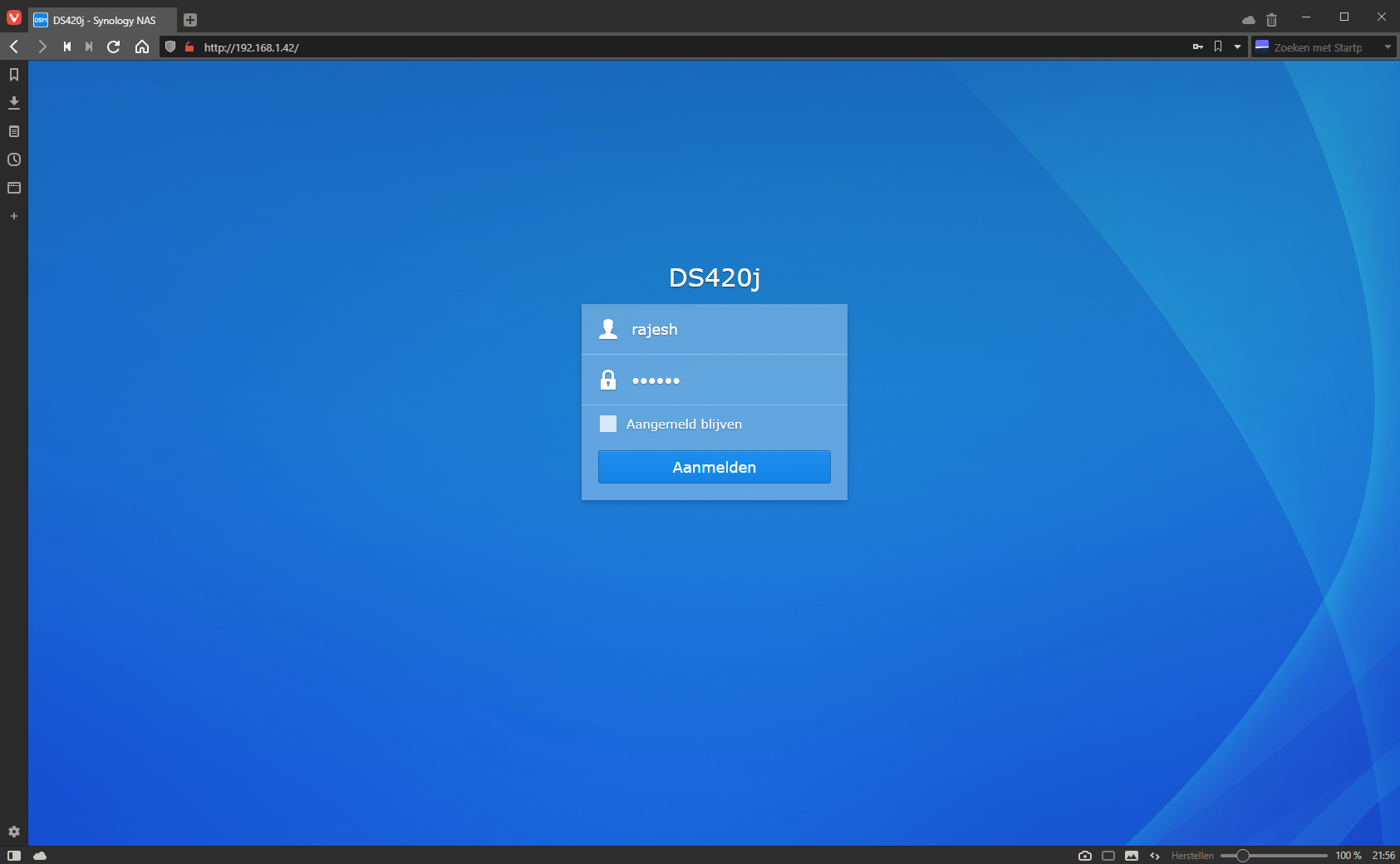1400x864 pixels.
Task: Toggle images and animations icon
Action: pos(1132,855)
